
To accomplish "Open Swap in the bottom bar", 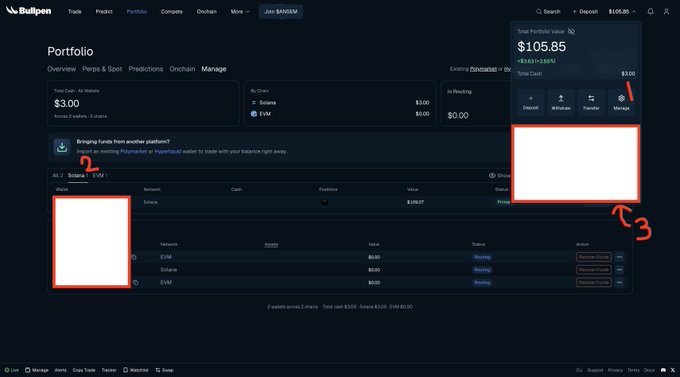I will coord(164,370).
